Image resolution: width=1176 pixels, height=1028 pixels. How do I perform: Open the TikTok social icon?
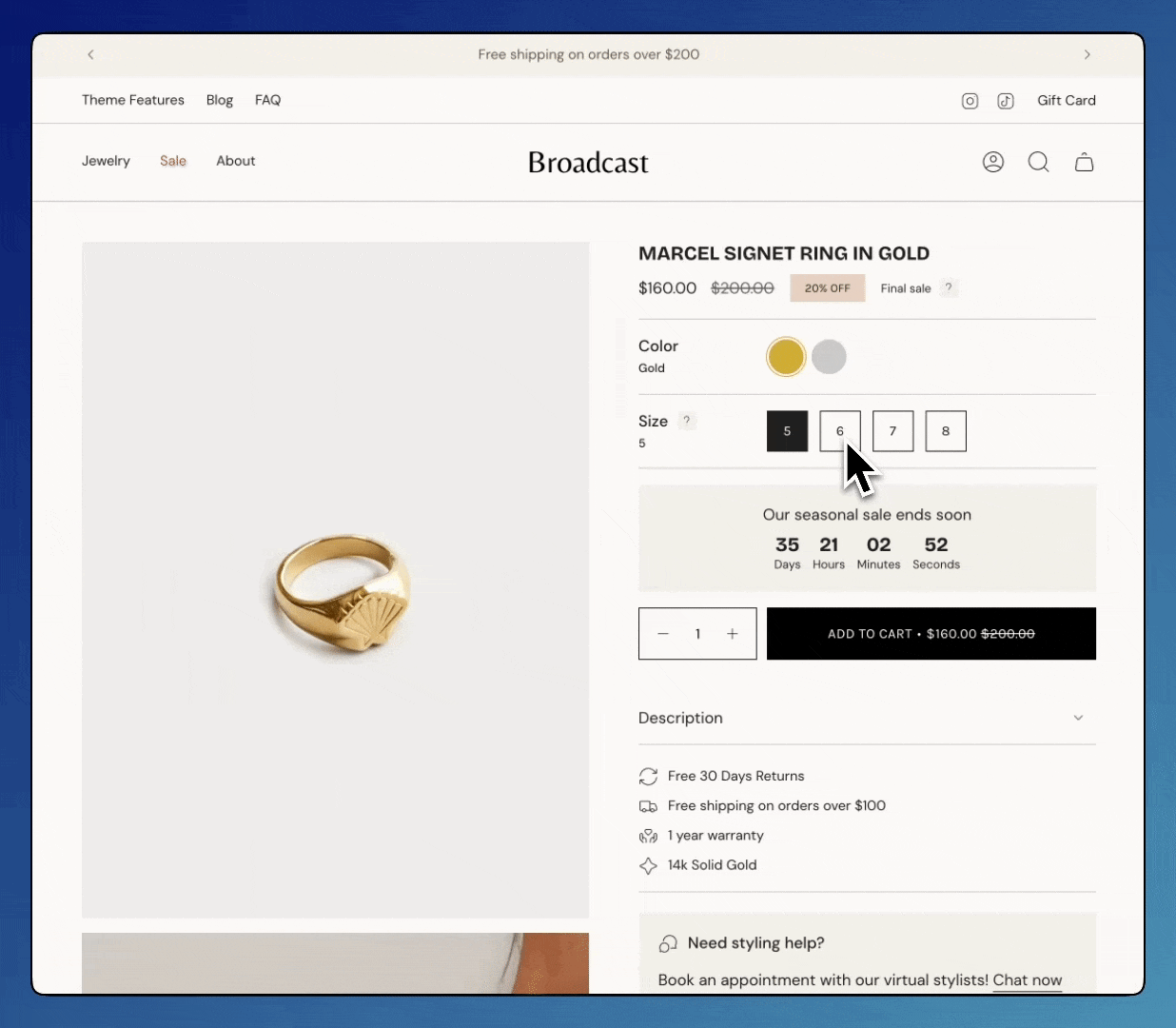pos(1006,101)
